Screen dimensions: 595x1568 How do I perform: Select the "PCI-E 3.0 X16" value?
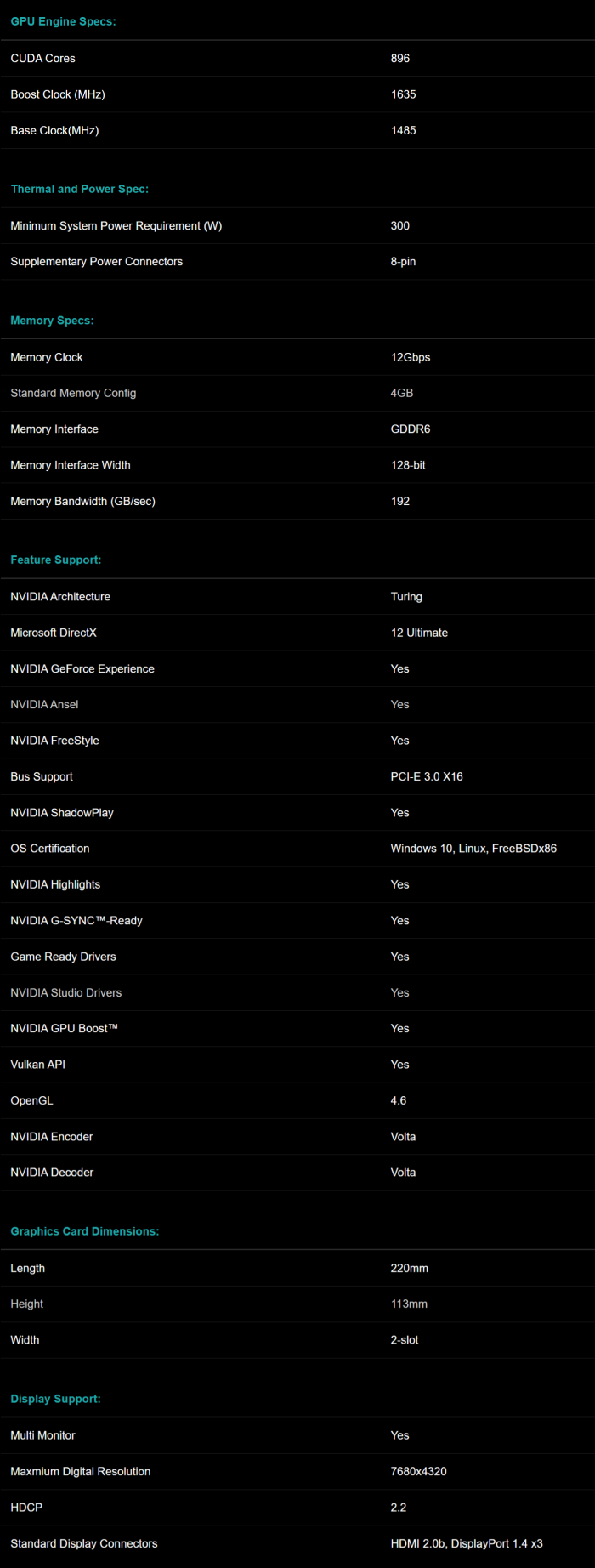pyautogui.click(x=427, y=776)
